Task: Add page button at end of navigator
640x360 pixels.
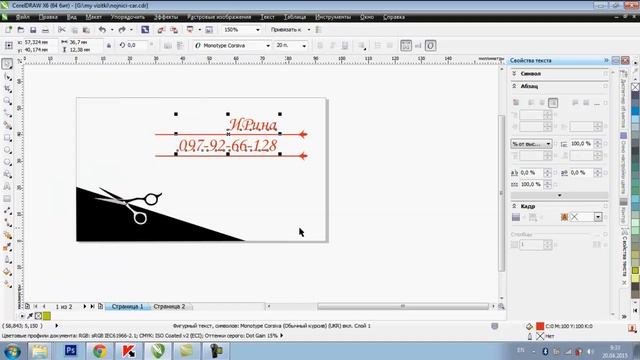Action: pos(100,307)
